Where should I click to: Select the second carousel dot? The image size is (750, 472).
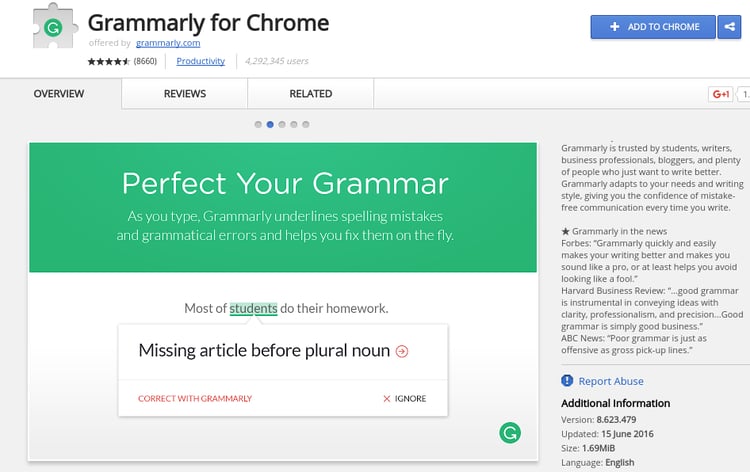tap(270, 125)
